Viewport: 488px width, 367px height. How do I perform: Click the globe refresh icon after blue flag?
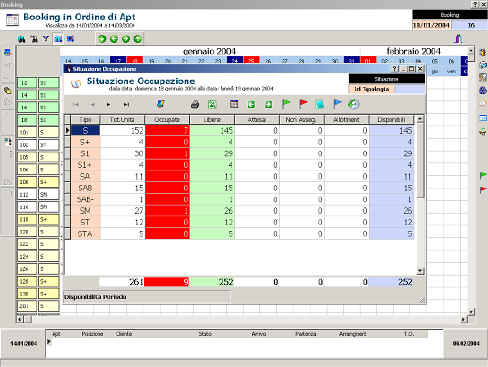[x=354, y=104]
